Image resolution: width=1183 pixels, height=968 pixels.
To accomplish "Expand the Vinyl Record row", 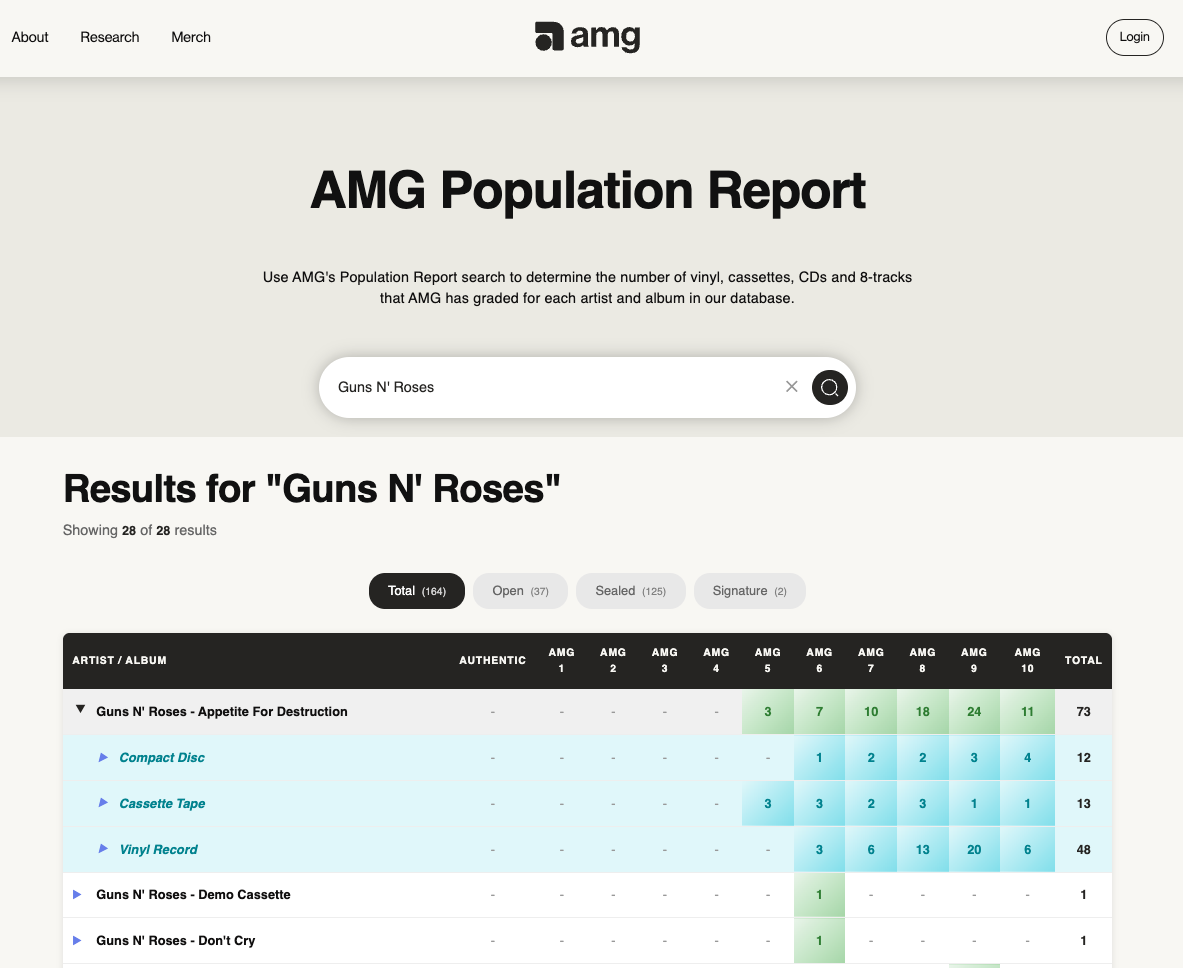I will coord(103,850).
